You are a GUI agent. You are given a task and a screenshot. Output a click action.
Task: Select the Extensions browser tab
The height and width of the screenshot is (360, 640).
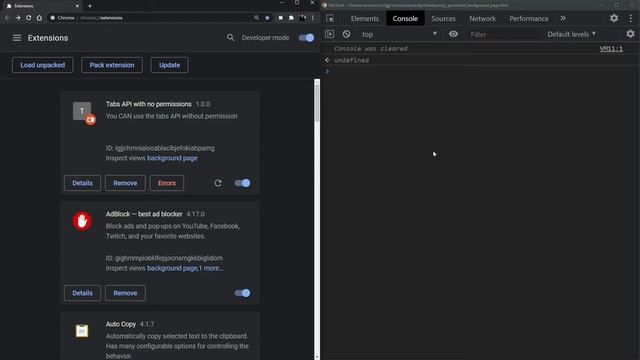click(x=42, y=6)
